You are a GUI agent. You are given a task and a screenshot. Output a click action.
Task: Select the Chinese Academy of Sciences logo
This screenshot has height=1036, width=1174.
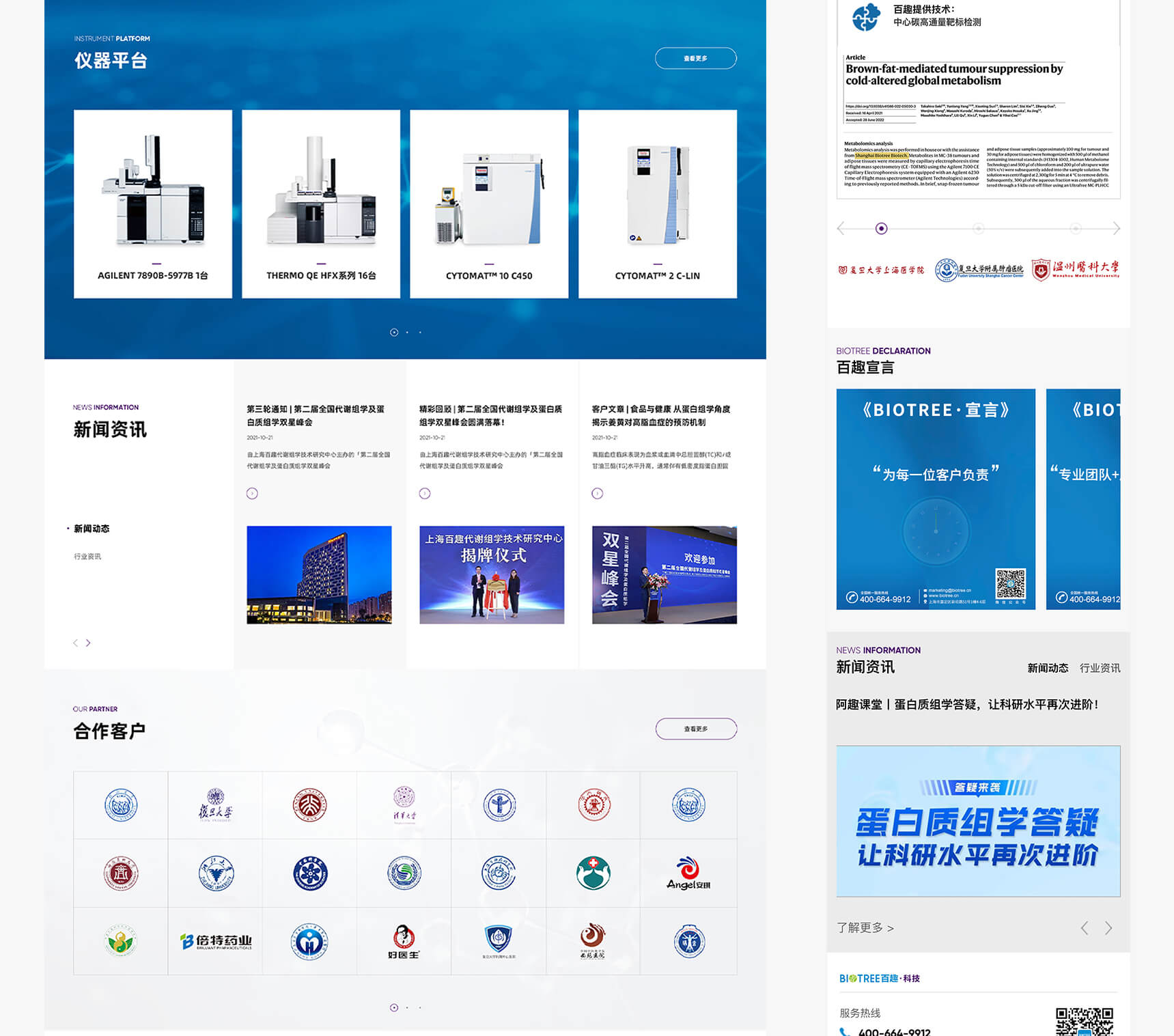click(x=310, y=873)
